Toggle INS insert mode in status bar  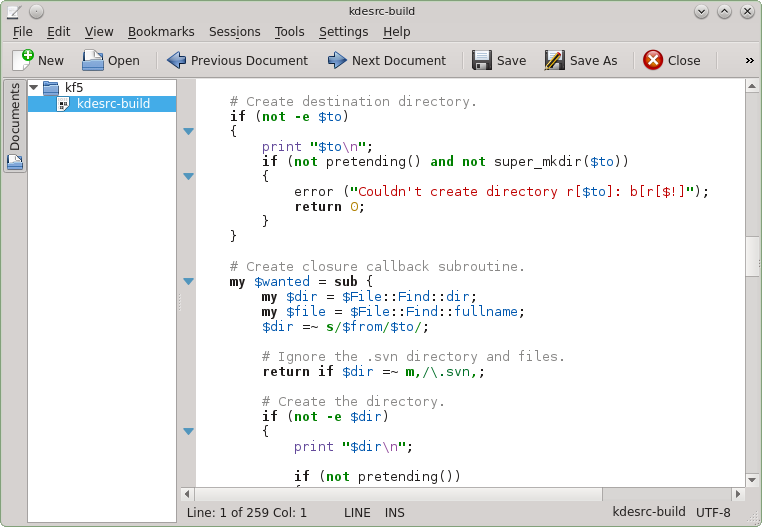pyautogui.click(x=395, y=513)
